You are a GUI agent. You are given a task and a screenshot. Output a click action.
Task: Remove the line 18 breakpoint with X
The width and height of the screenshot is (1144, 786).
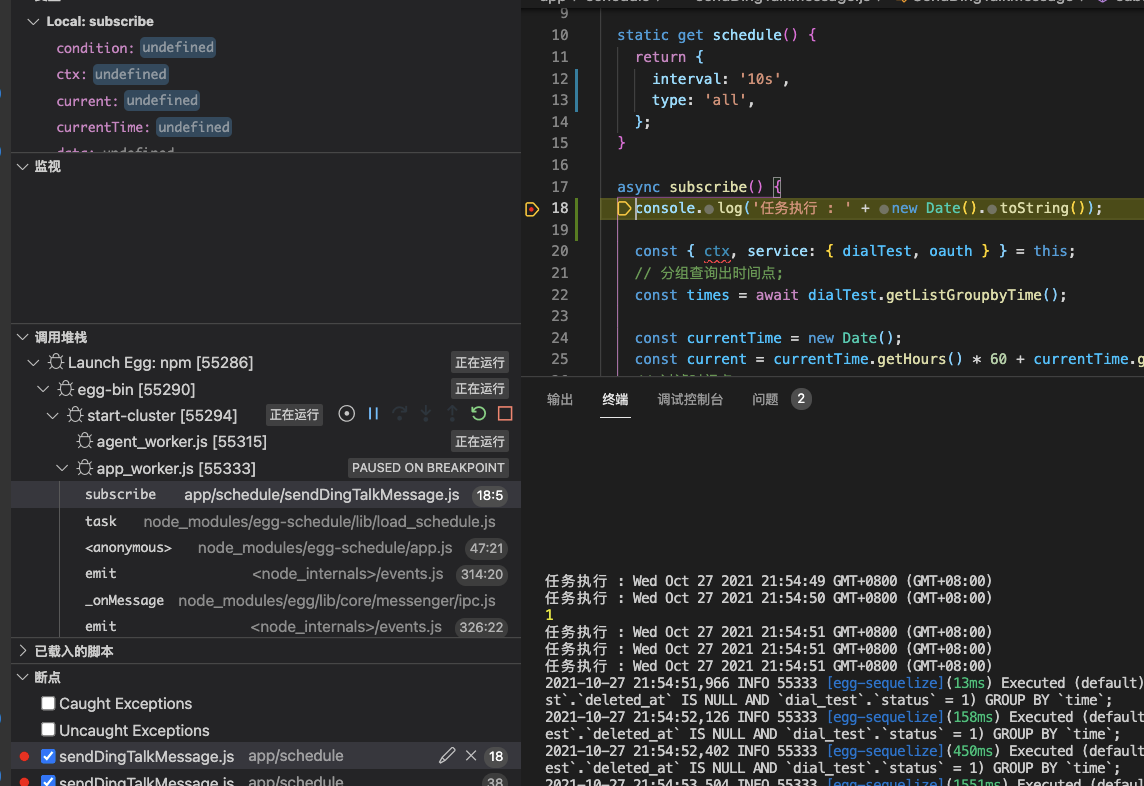(x=471, y=755)
